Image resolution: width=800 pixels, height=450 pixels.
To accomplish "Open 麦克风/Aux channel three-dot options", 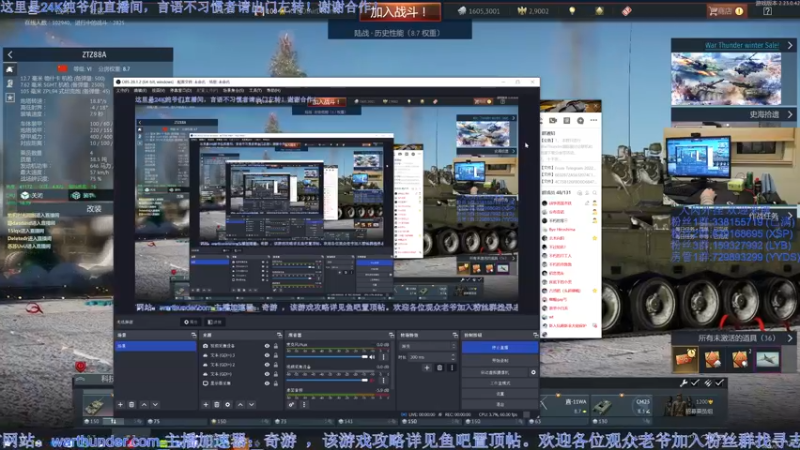I will [384, 357].
